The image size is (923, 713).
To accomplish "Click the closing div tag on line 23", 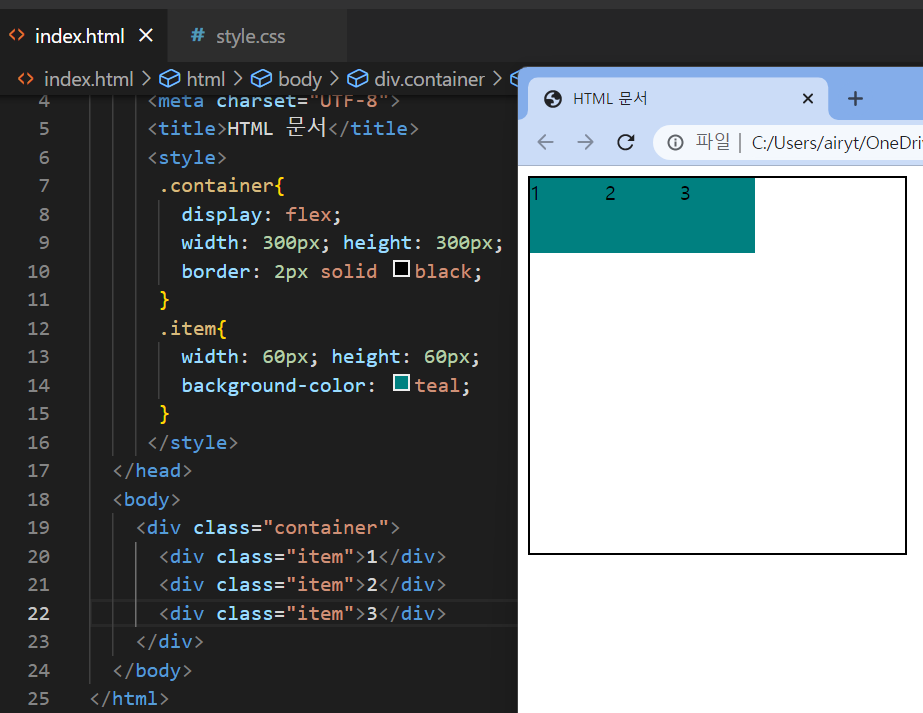I will coord(170,641).
